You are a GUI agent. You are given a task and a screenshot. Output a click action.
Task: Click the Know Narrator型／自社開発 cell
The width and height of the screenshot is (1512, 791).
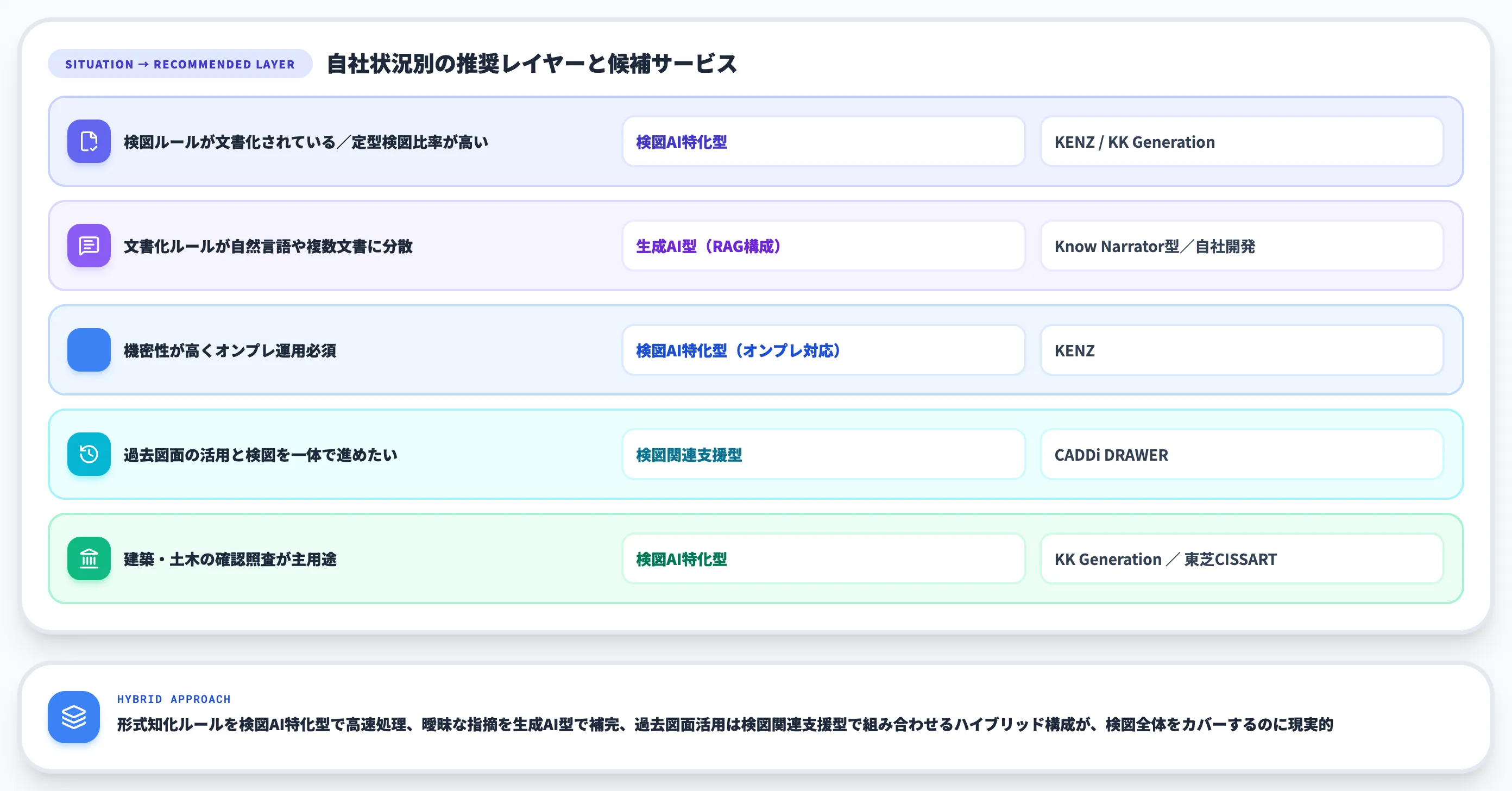pyautogui.click(x=1242, y=246)
